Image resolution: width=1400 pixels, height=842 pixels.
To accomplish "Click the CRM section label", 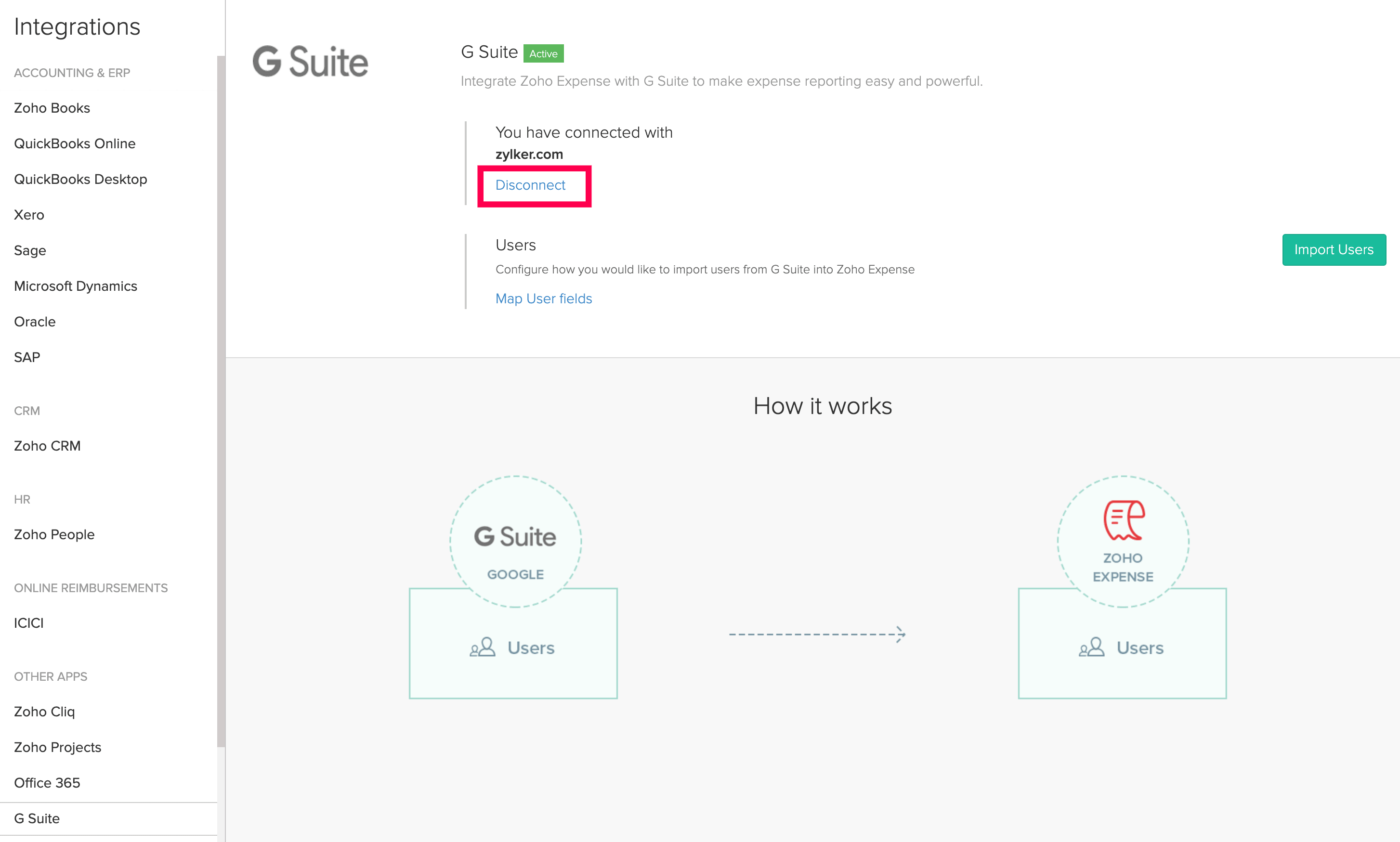I will point(26,411).
